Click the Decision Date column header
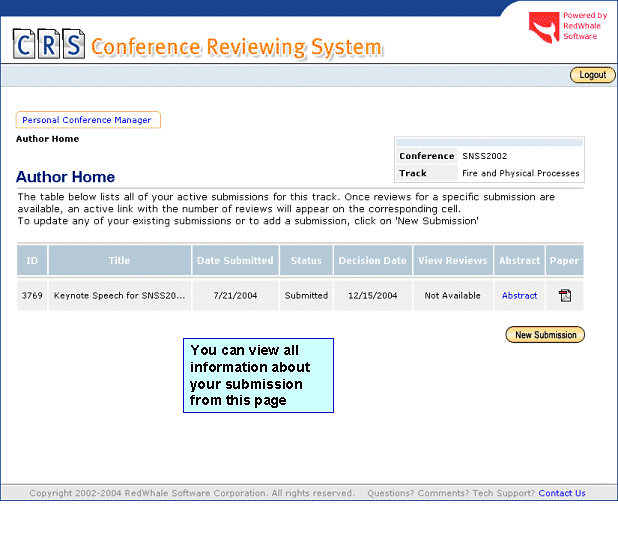Viewport: 618px width, 534px height. coord(373,261)
